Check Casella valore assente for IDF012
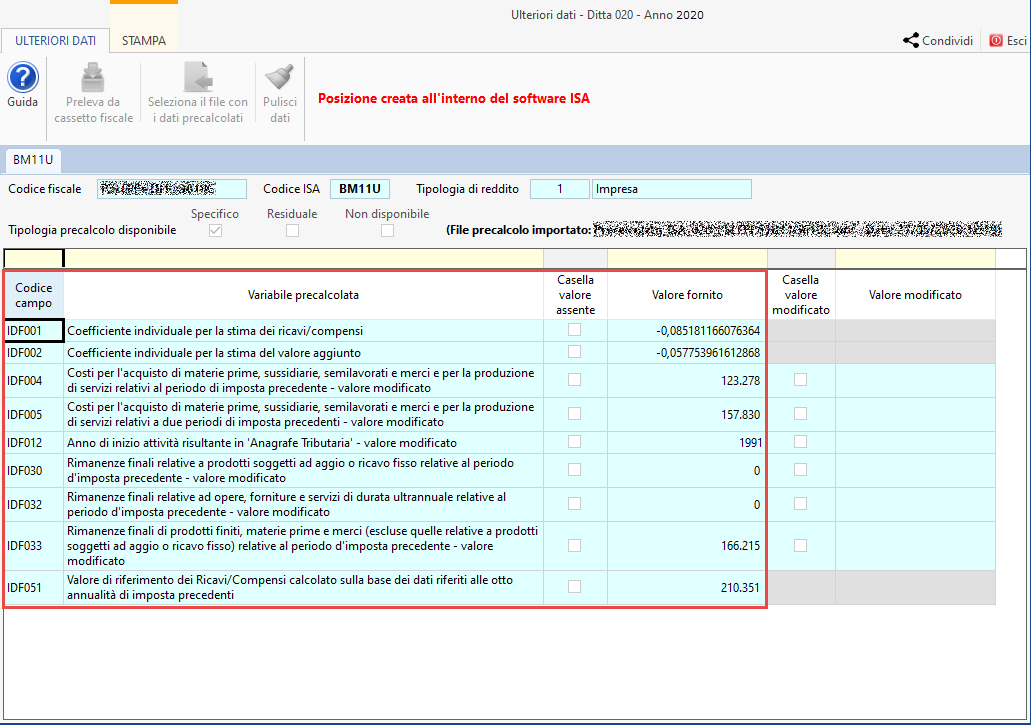The width and height of the screenshot is (1031, 725). [x=575, y=442]
